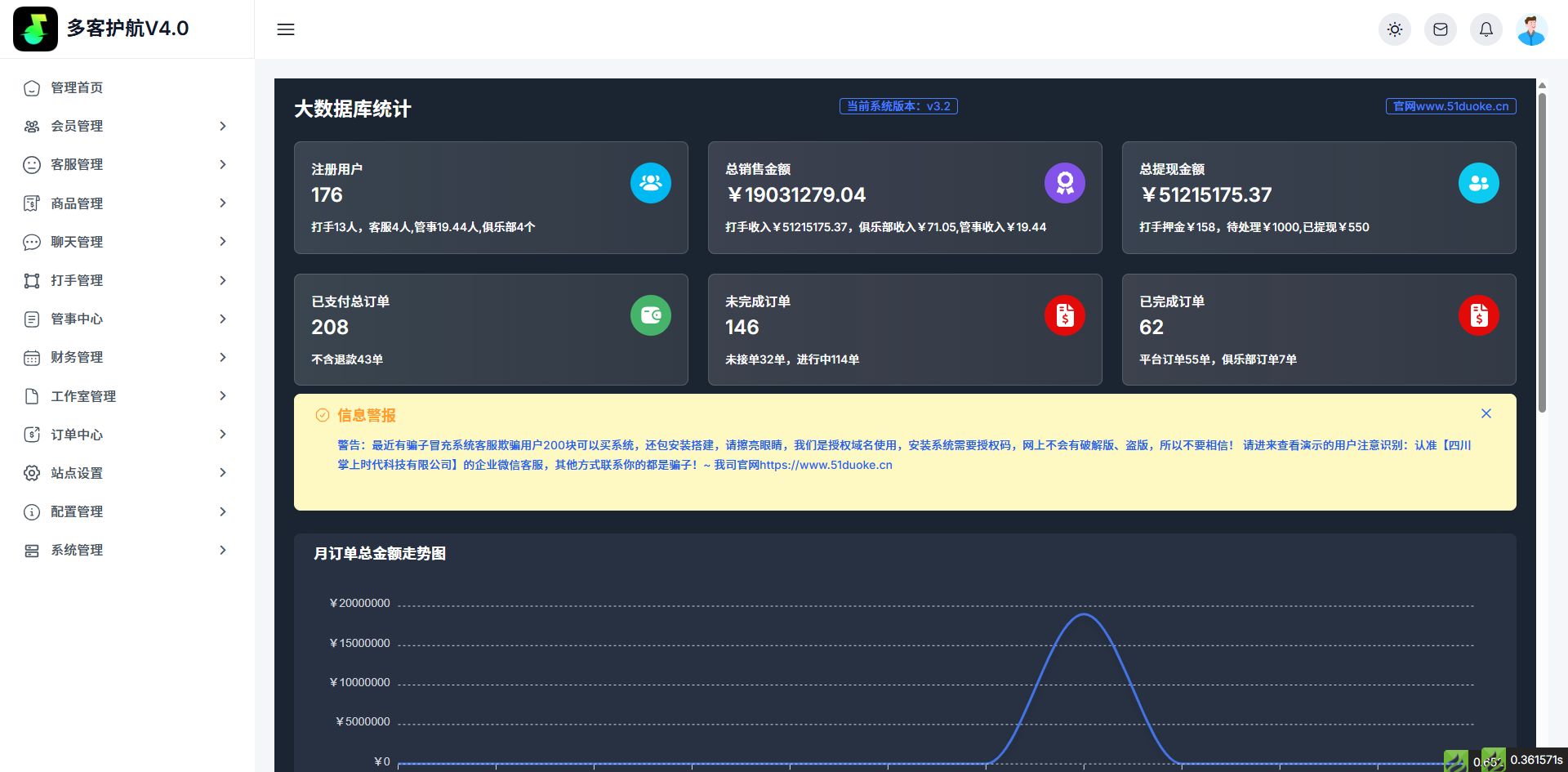The height and width of the screenshot is (772, 1568).
Task: Click the purple award icon in 总销售金额 card
Action: 1064,183
